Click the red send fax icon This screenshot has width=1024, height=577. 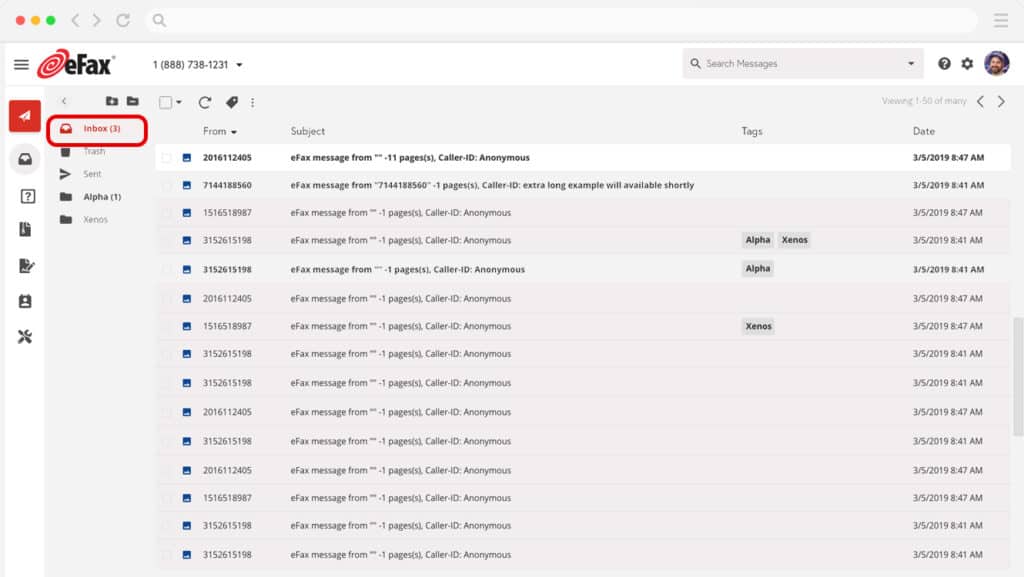(25, 116)
